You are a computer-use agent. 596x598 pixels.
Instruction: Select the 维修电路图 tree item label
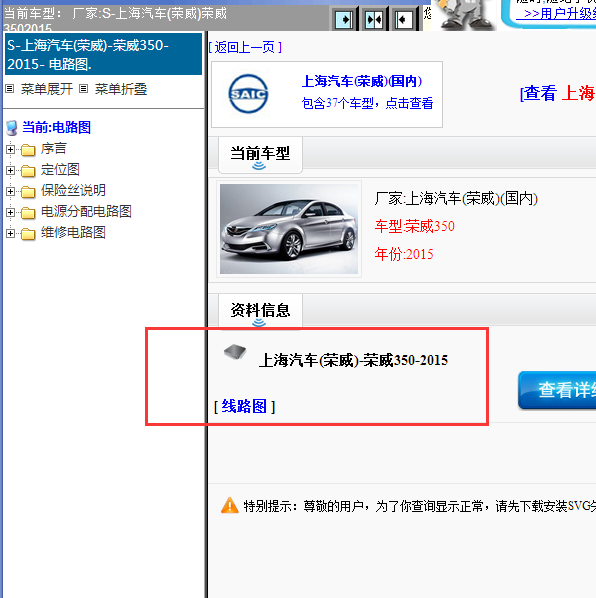tap(73, 232)
